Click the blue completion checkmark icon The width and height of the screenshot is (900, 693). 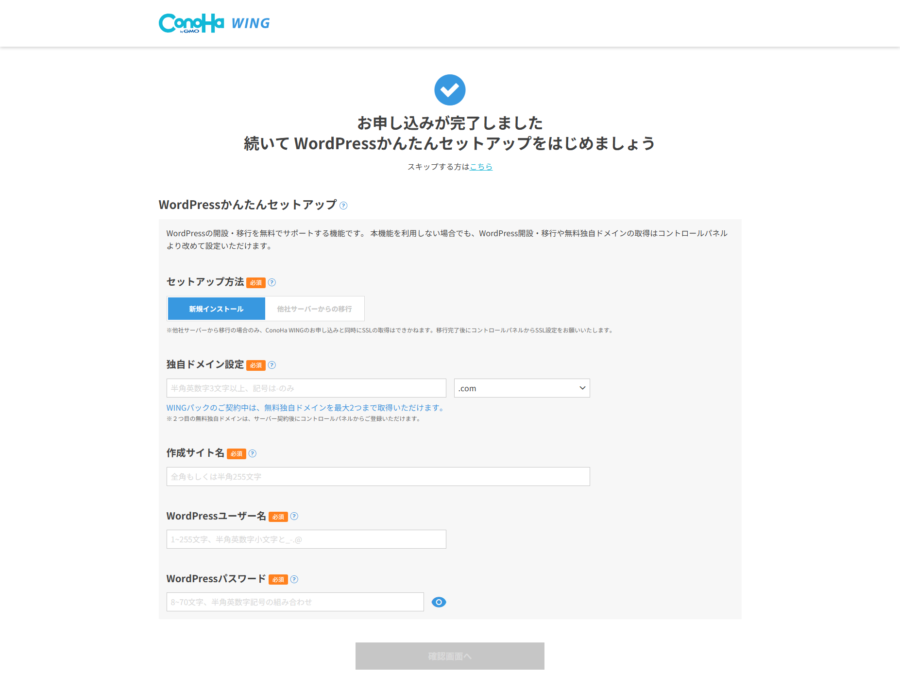point(449,90)
